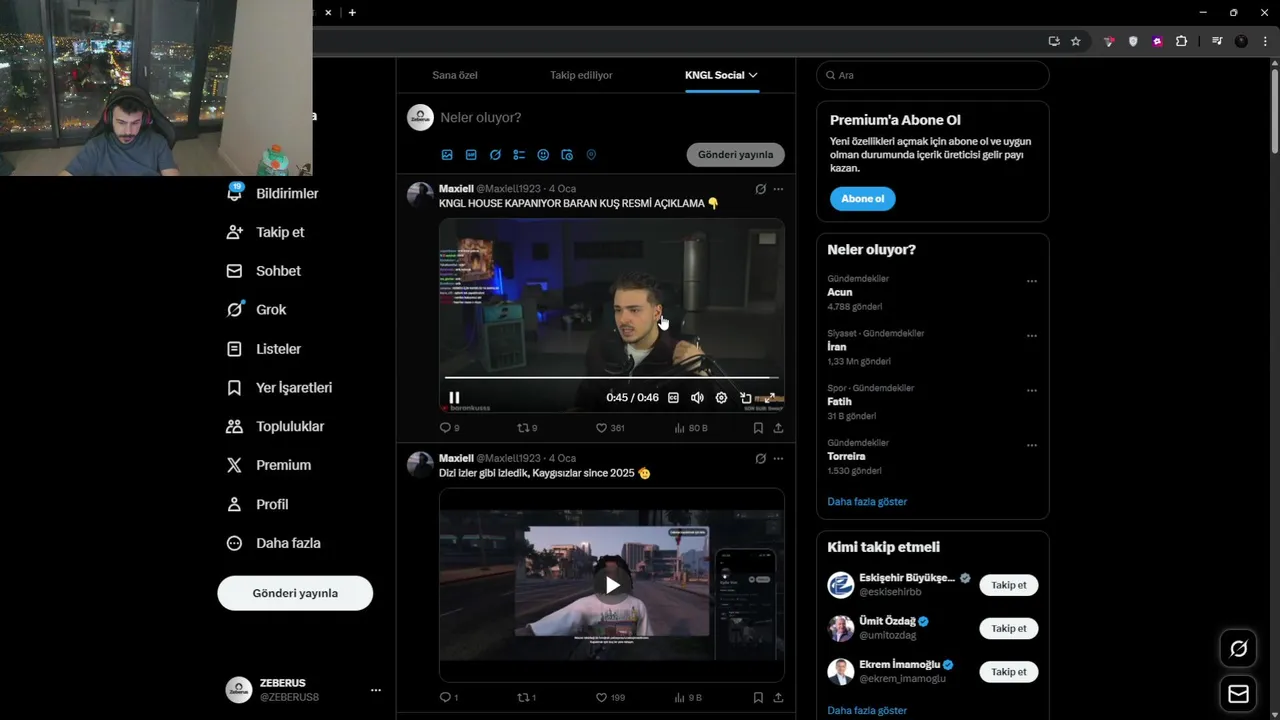The width and height of the screenshot is (1280, 720).
Task: Open the floating messages drawer button
Action: click(x=1238, y=694)
